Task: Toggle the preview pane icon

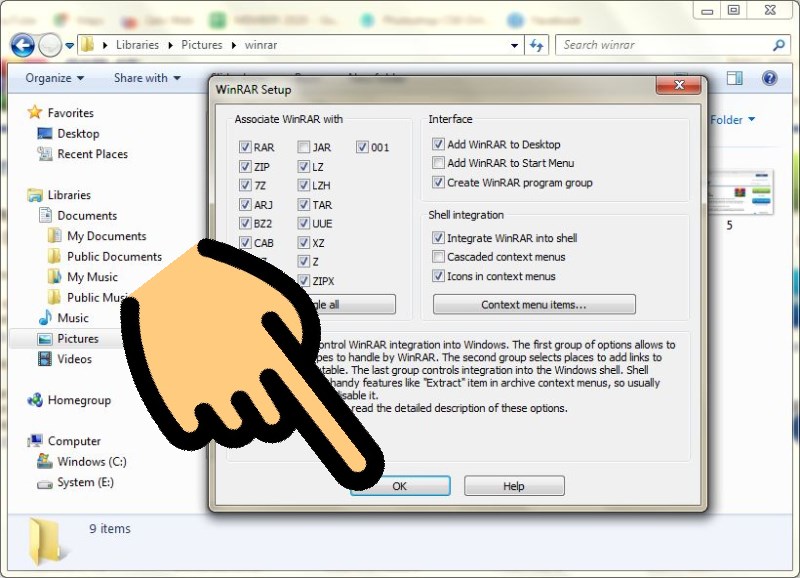Action: (735, 78)
